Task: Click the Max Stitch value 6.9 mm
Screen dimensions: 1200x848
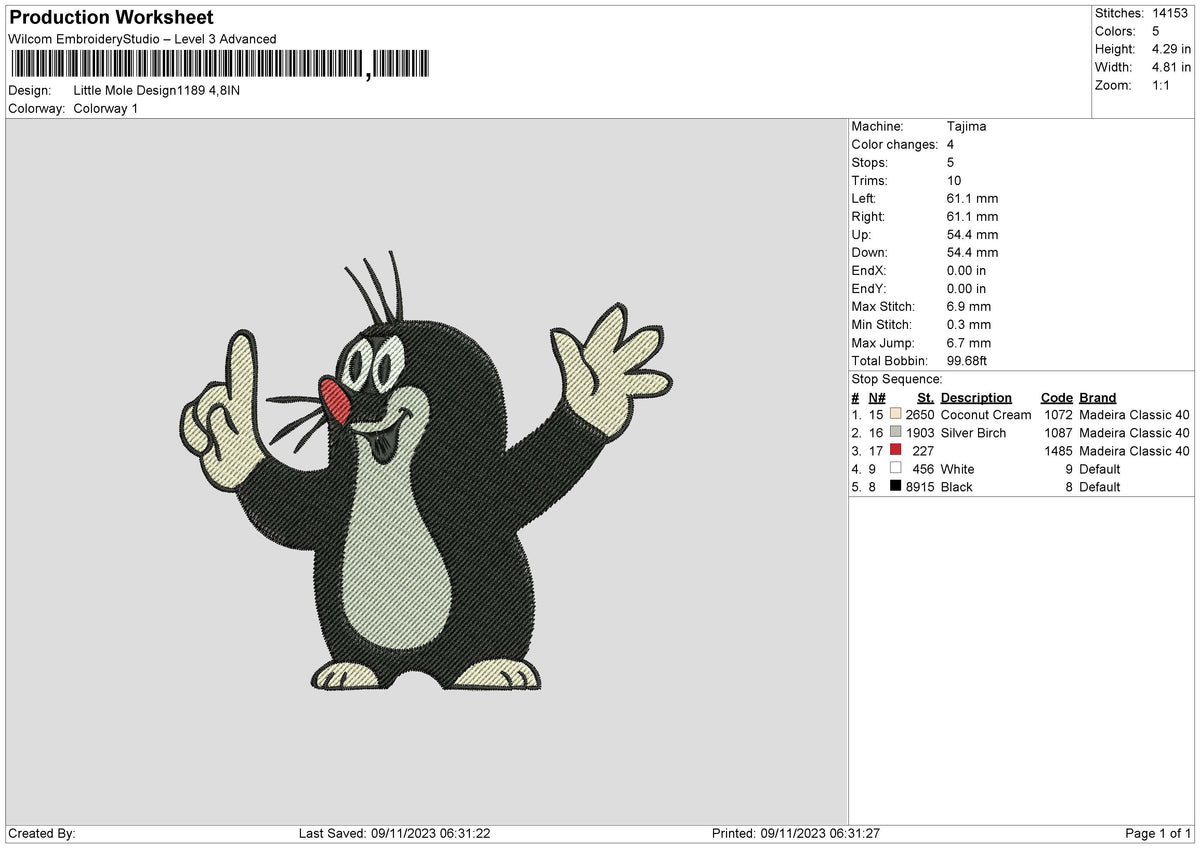Action: [969, 306]
